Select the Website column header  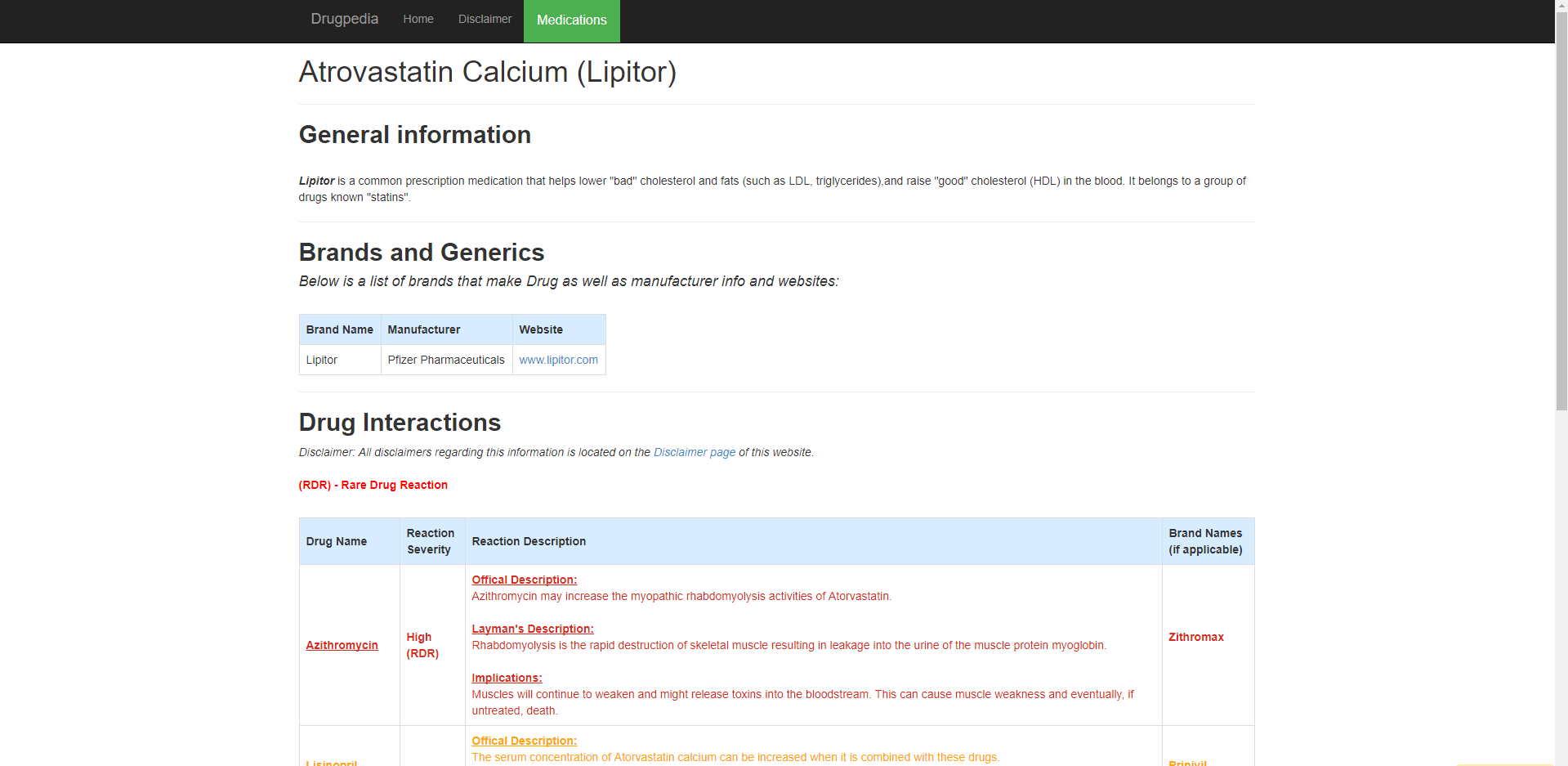[x=559, y=329]
